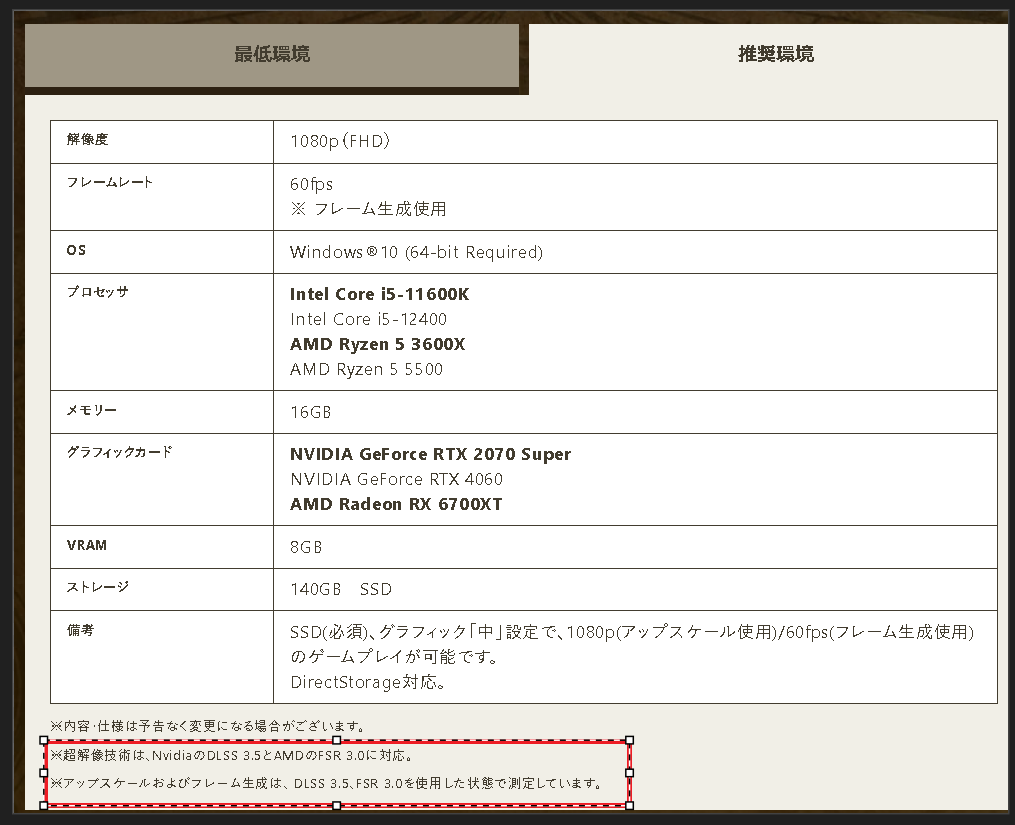
Task: Select NVIDIA GeForce RTX 4060 text
Action: pos(396,479)
